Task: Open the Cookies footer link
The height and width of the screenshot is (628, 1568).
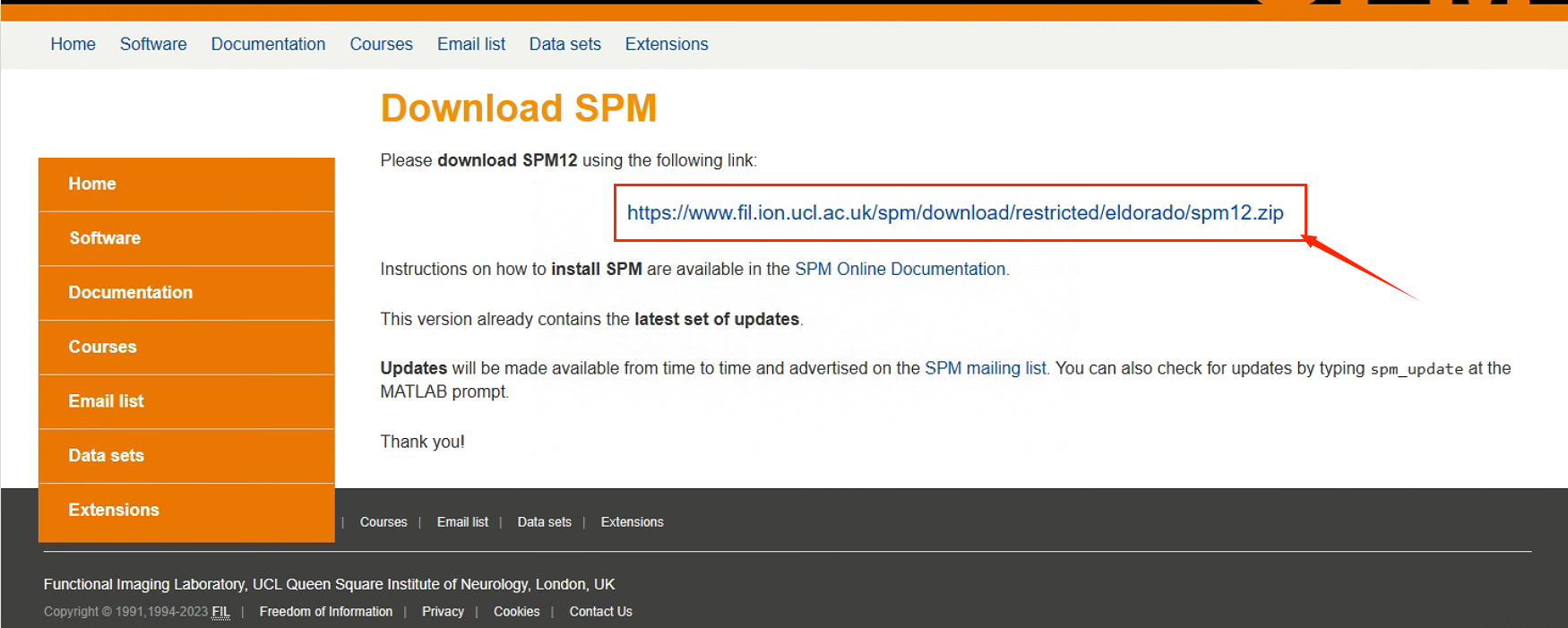Action: 517,612
